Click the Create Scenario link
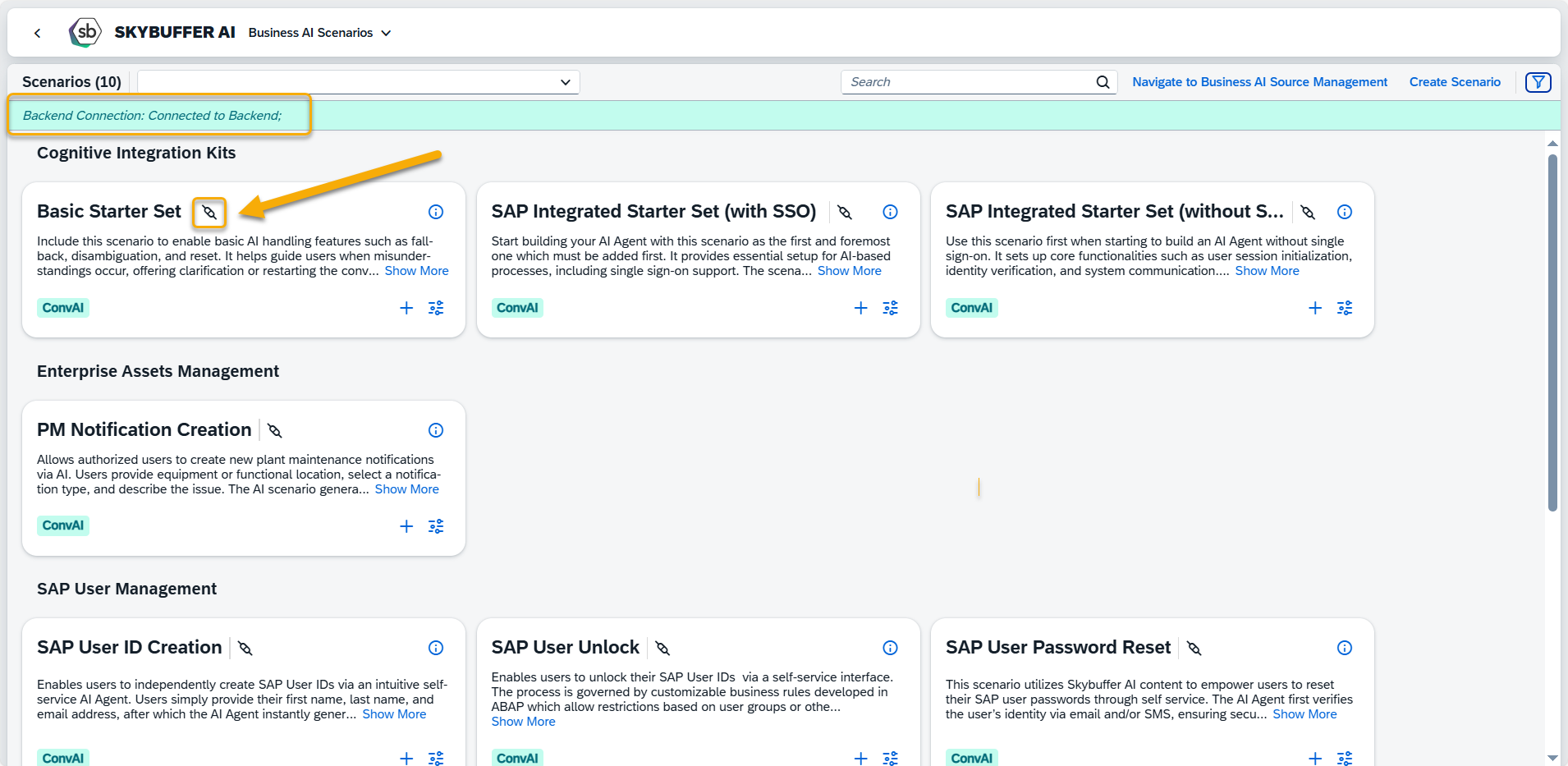Image resolution: width=1568 pixels, height=766 pixels. [1455, 82]
